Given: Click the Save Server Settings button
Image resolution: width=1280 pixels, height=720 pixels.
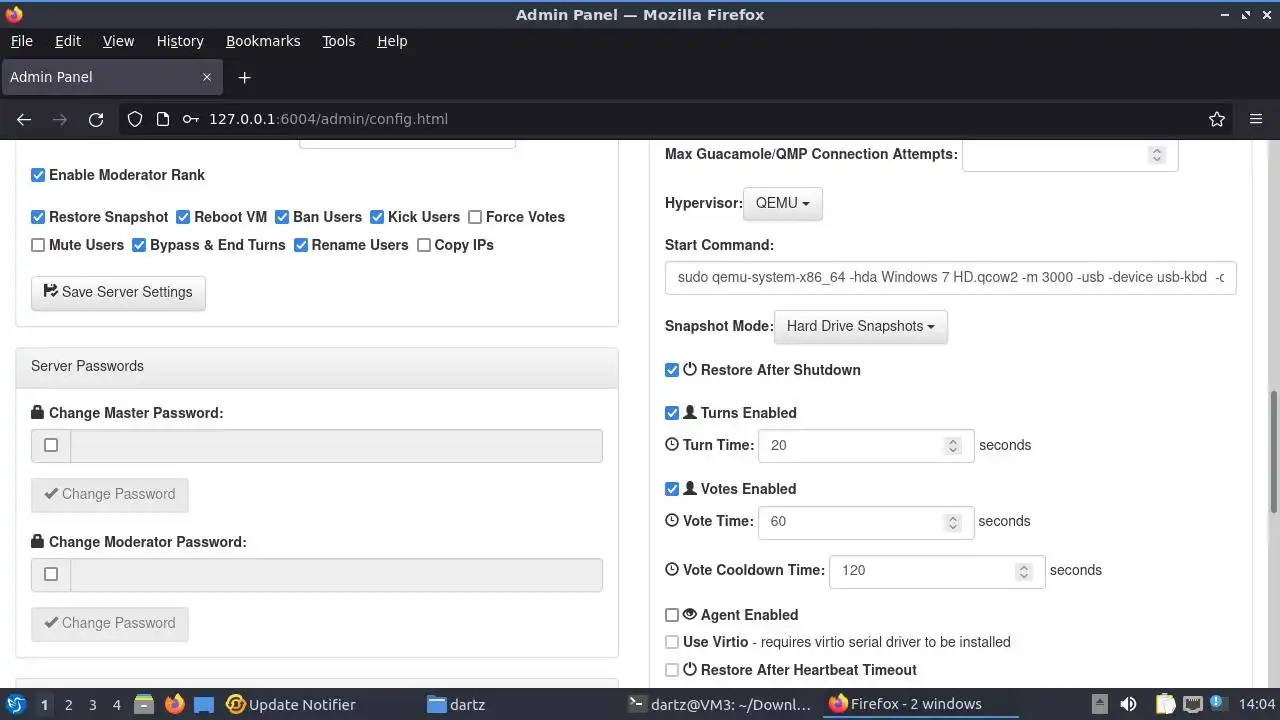Looking at the screenshot, I should (118, 292).
